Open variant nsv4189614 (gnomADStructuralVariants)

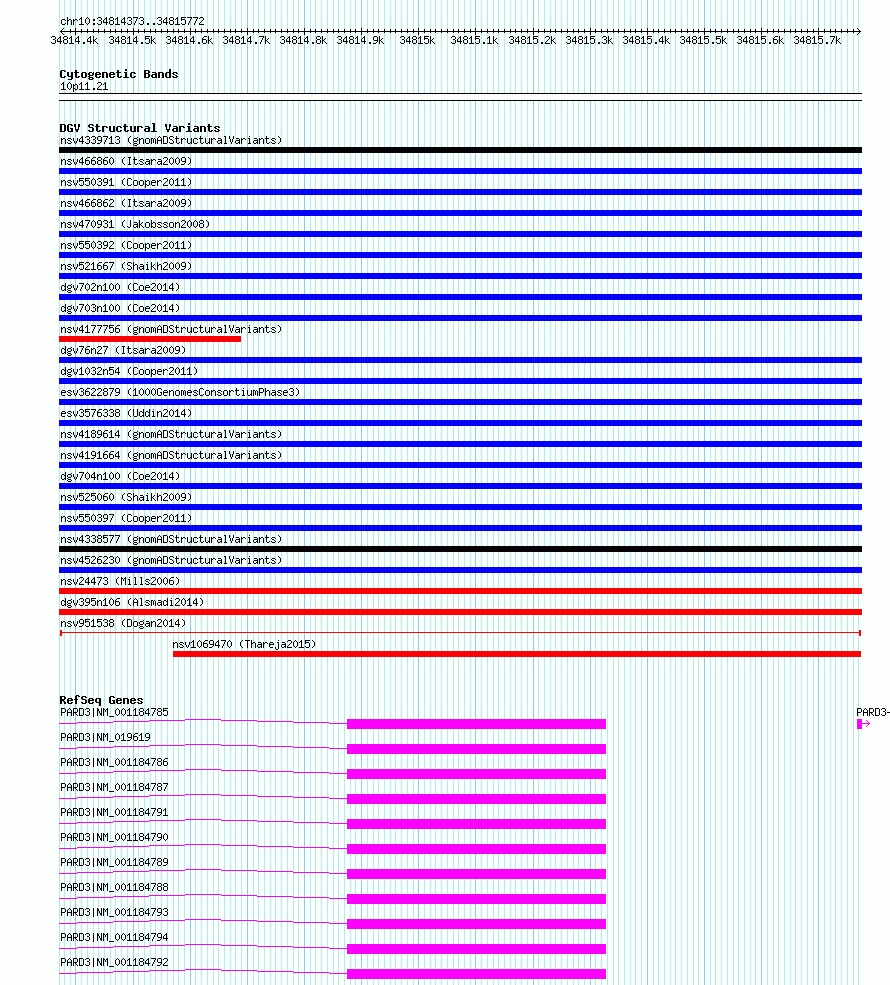tap(171, 434)
